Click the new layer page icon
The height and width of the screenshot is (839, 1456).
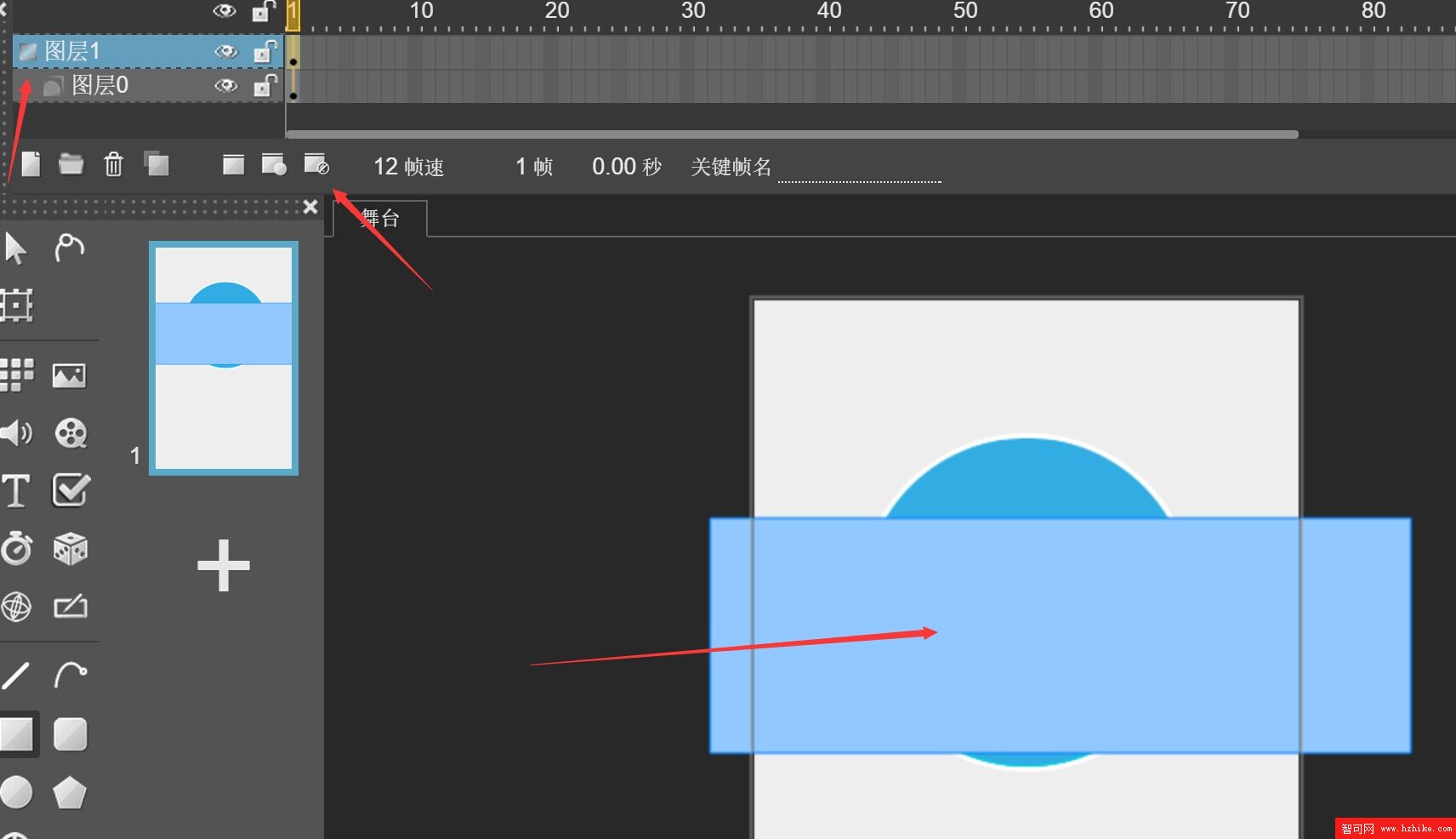[x=31, y=164]
